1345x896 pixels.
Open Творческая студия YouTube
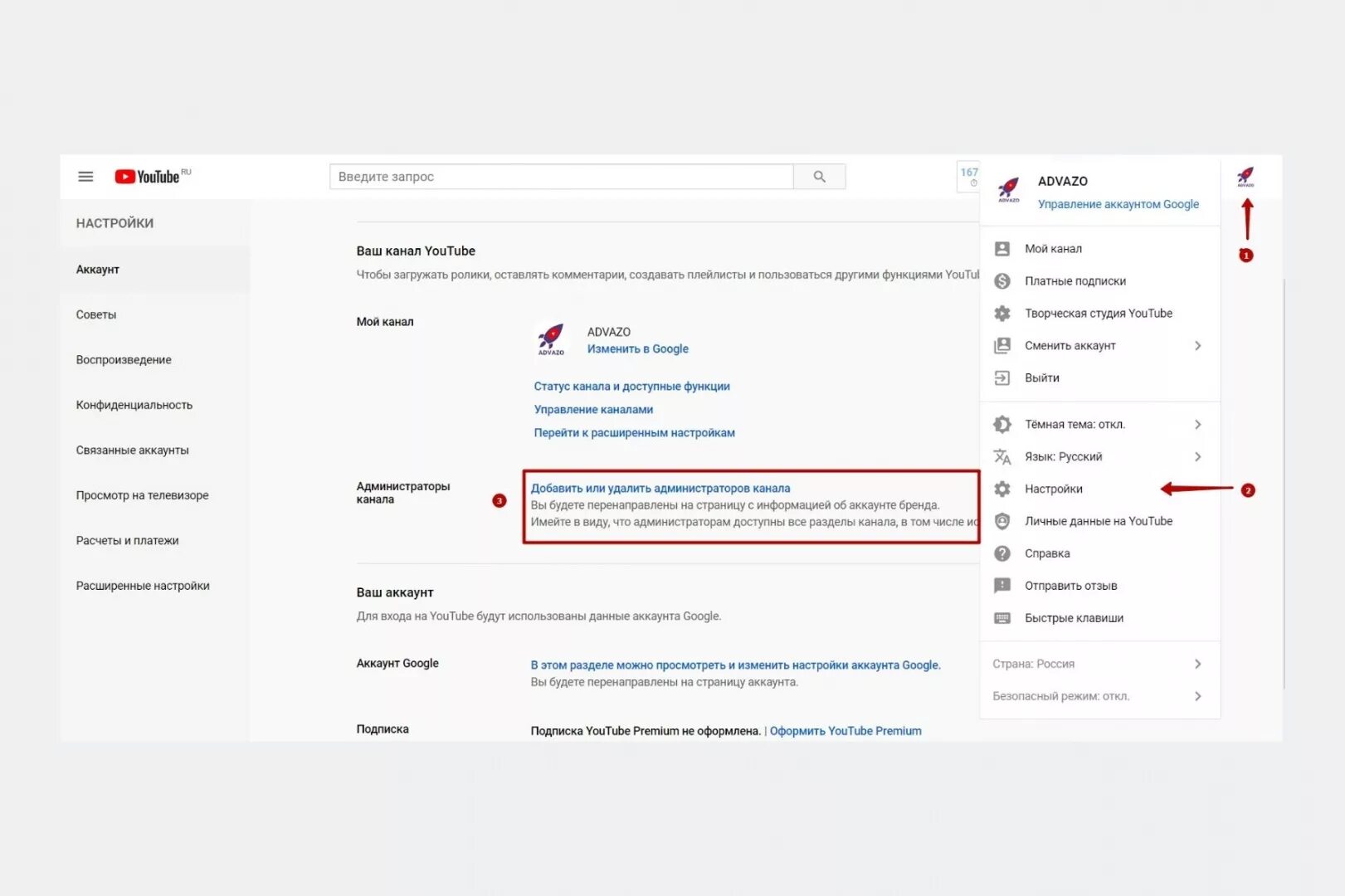point(1099,314)
